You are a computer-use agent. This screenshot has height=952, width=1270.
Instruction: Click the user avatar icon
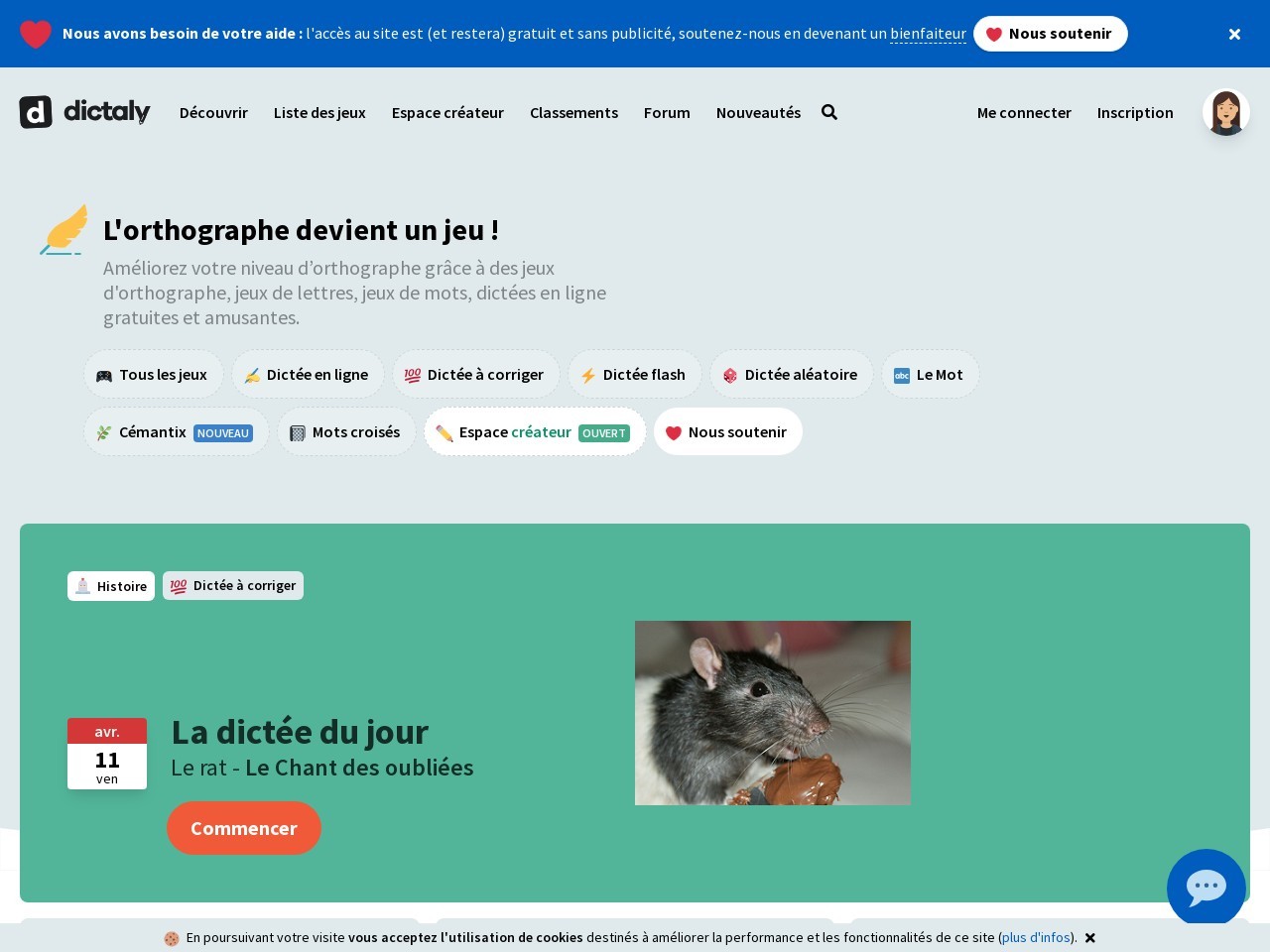click(x=1226, y=112)
